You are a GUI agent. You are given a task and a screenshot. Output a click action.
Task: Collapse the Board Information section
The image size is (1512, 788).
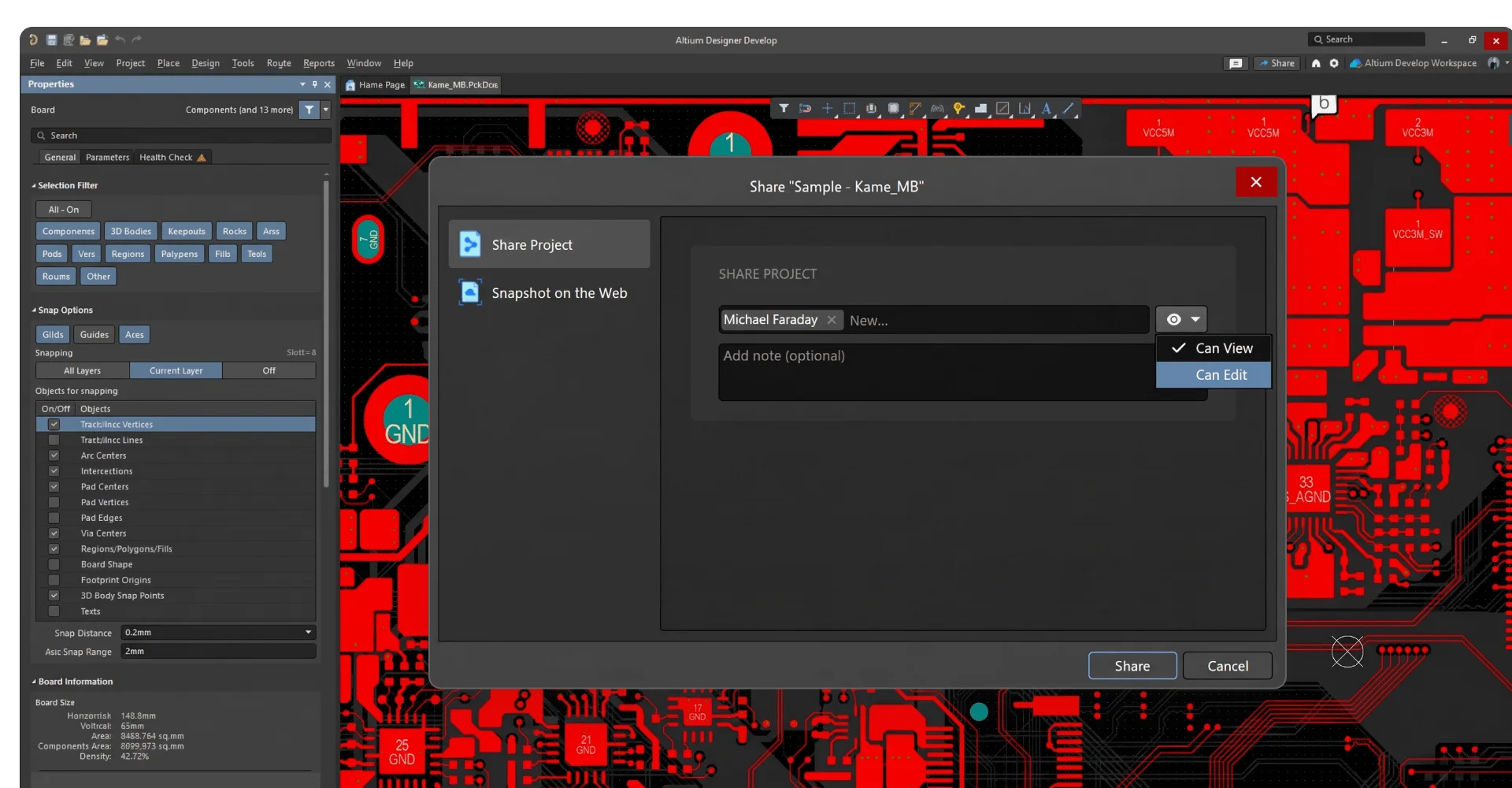(x=34, y=682)
